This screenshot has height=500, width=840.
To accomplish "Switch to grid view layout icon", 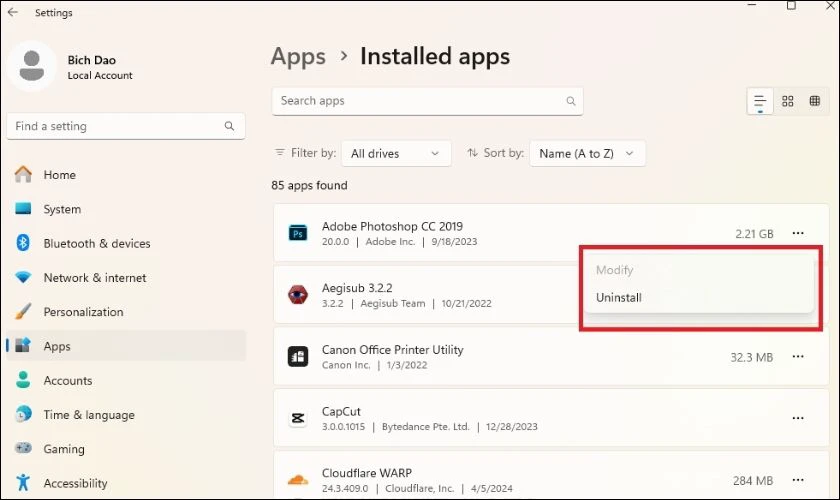I will point(788,101).
